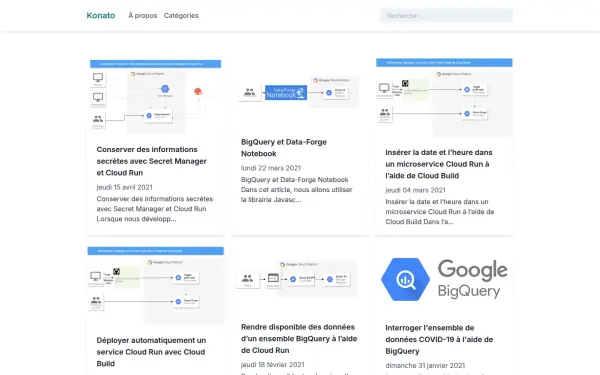Click the Data-Forge Notebook blue badge
600x375 pixels.
286,93
